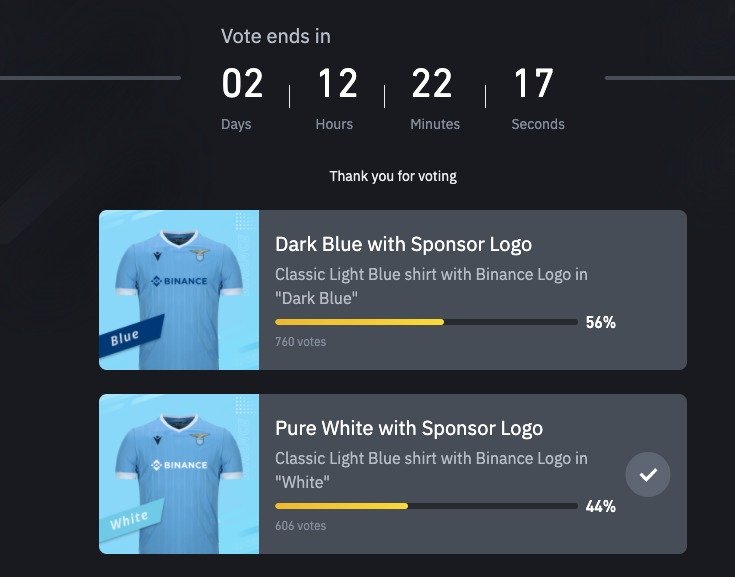
Task: Open the Pure White jersey thumbnail image
Action: [x=179, y=473]
